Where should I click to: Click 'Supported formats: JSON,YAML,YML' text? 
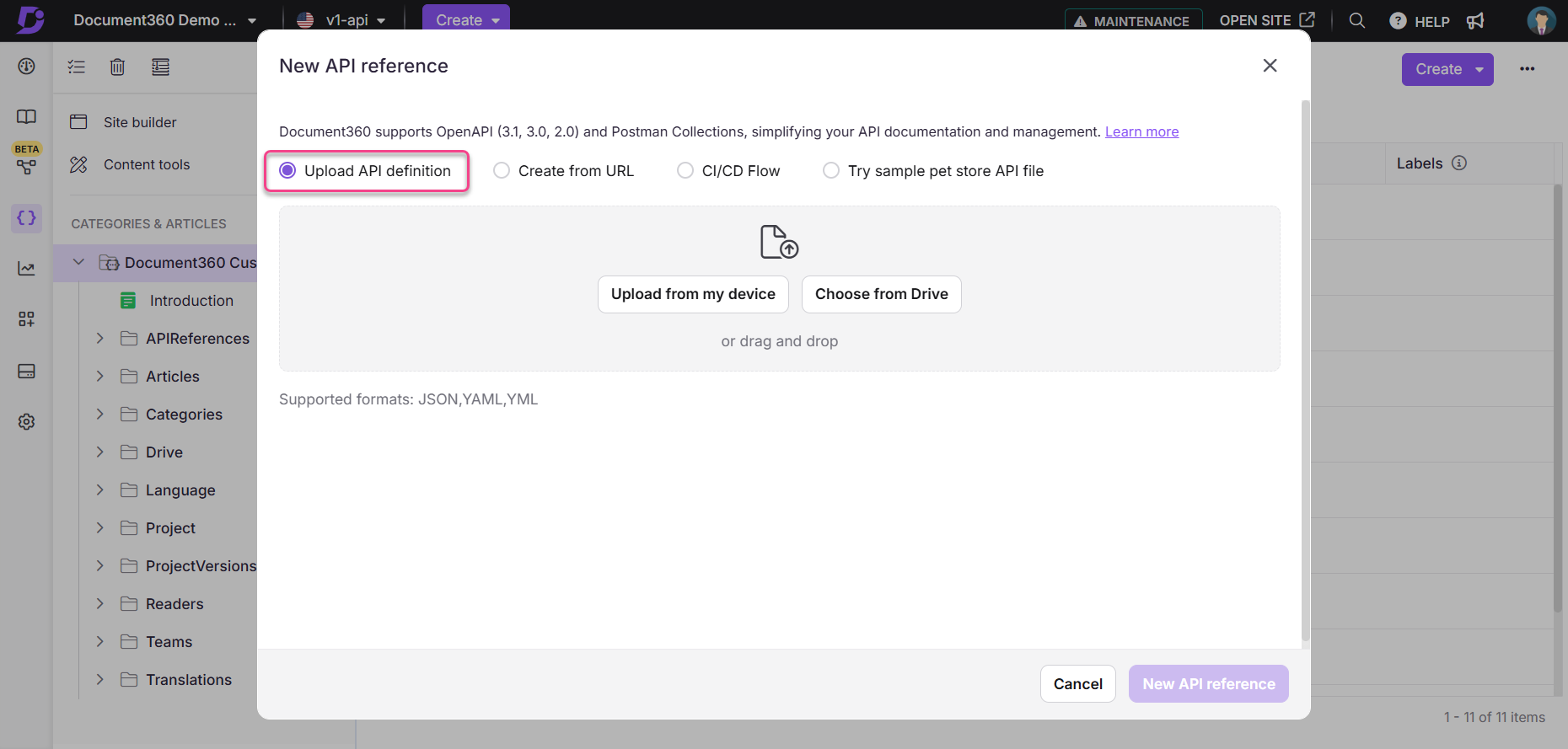[x=408, y=399]
